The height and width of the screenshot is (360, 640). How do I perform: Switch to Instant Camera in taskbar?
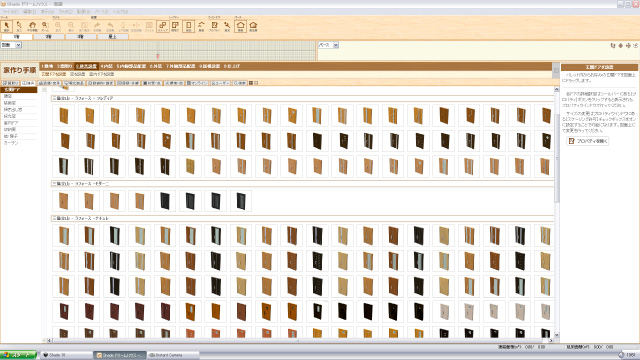point(173,355)
